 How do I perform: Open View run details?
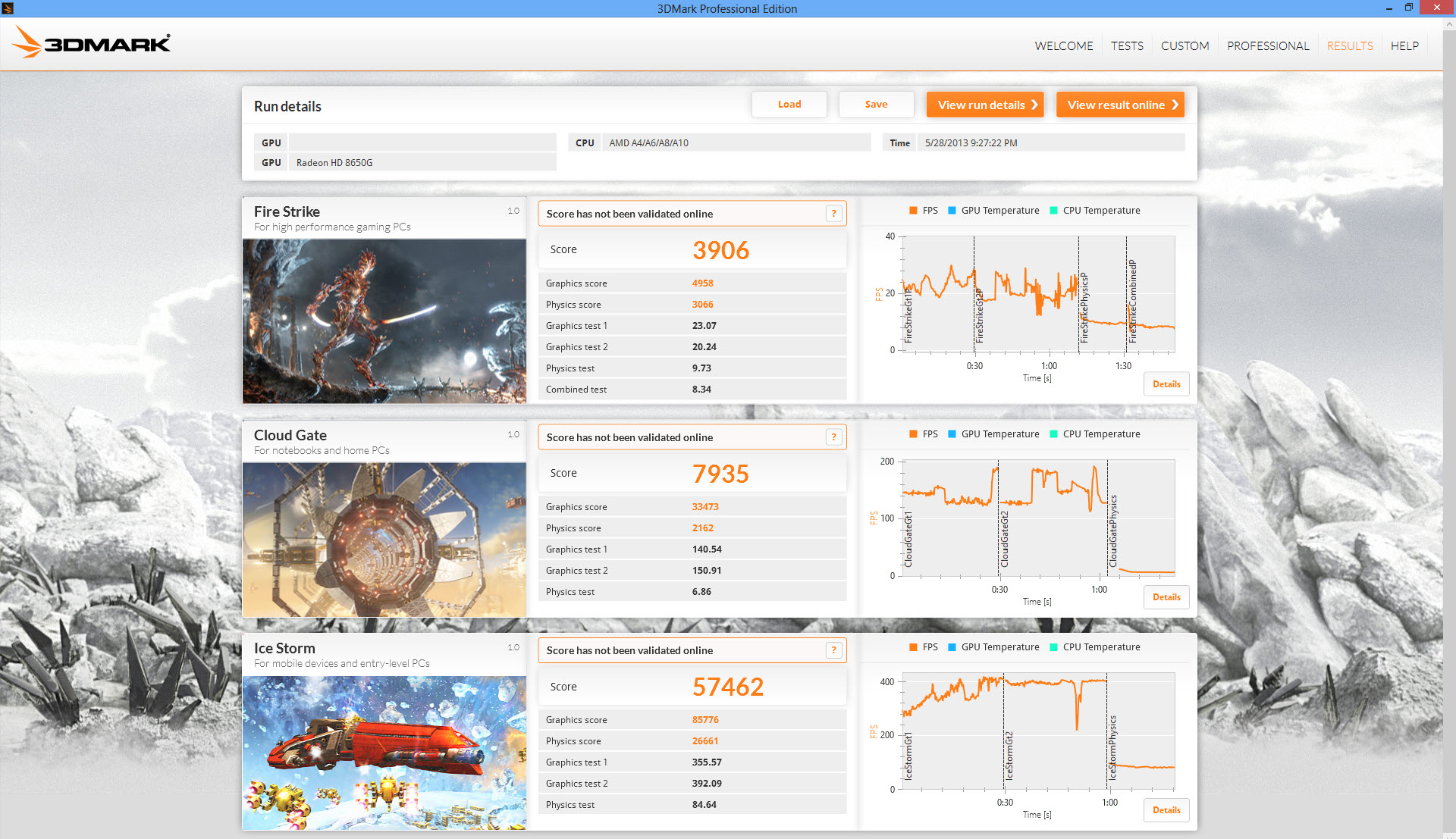click(985, 105)
